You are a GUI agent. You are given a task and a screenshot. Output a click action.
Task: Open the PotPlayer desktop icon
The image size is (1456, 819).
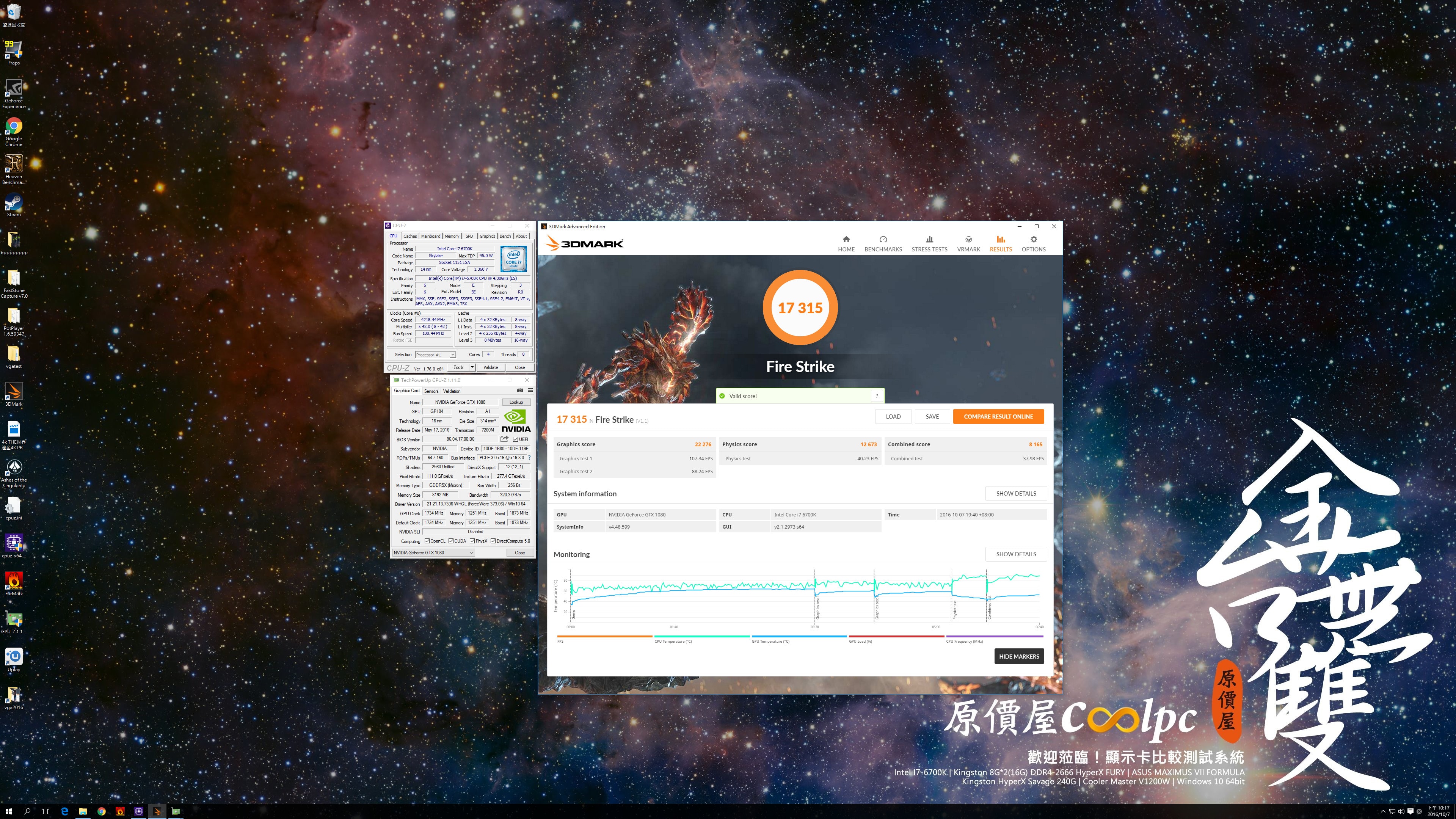coord(14,321)
